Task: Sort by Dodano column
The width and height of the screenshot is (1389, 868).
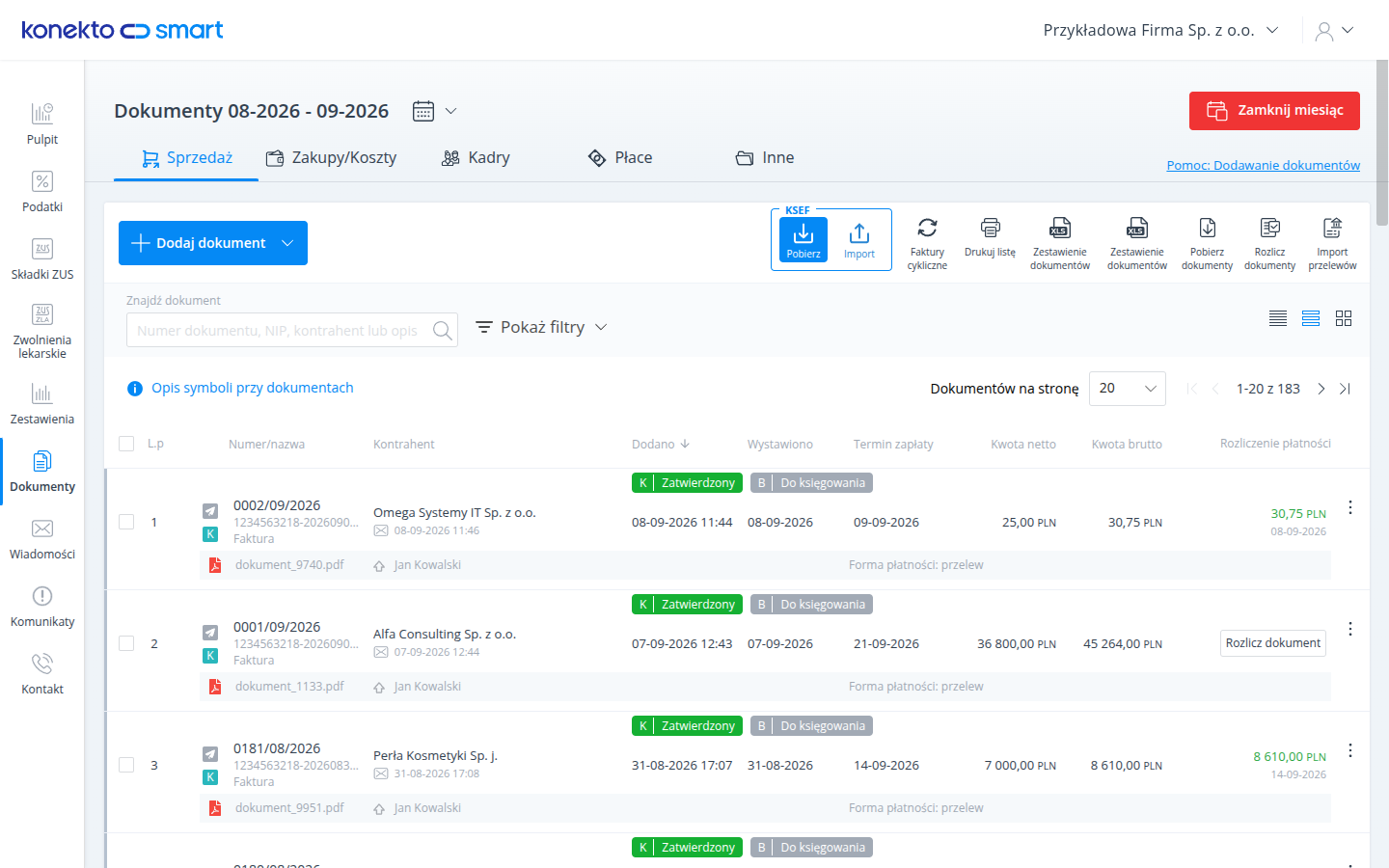Action: click(661, 445)
